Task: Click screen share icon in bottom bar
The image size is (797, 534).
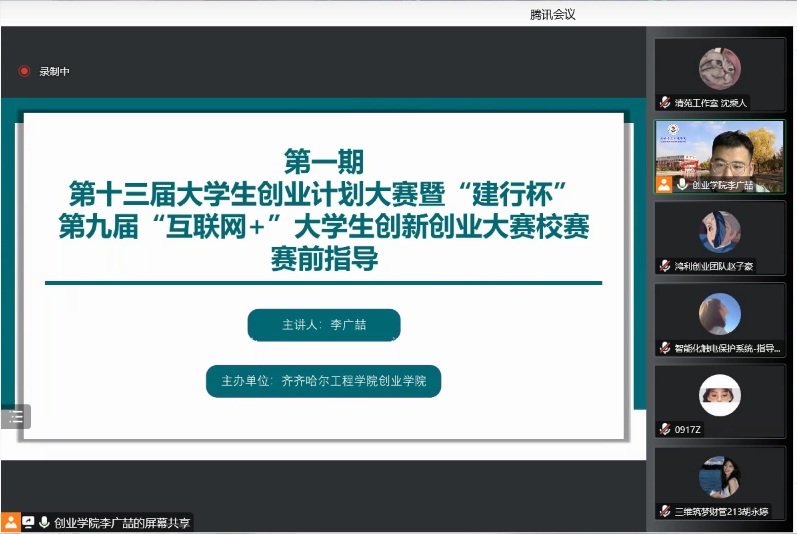Action: coord(28,522)
